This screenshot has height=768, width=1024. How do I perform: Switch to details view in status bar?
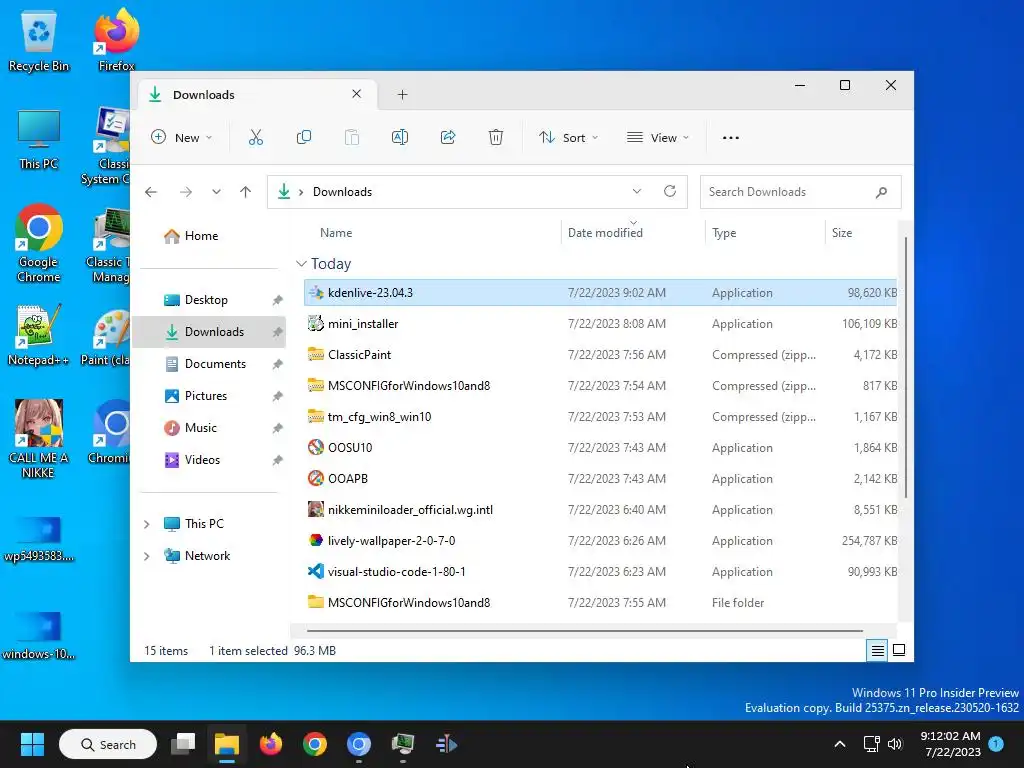coord(877,650)
